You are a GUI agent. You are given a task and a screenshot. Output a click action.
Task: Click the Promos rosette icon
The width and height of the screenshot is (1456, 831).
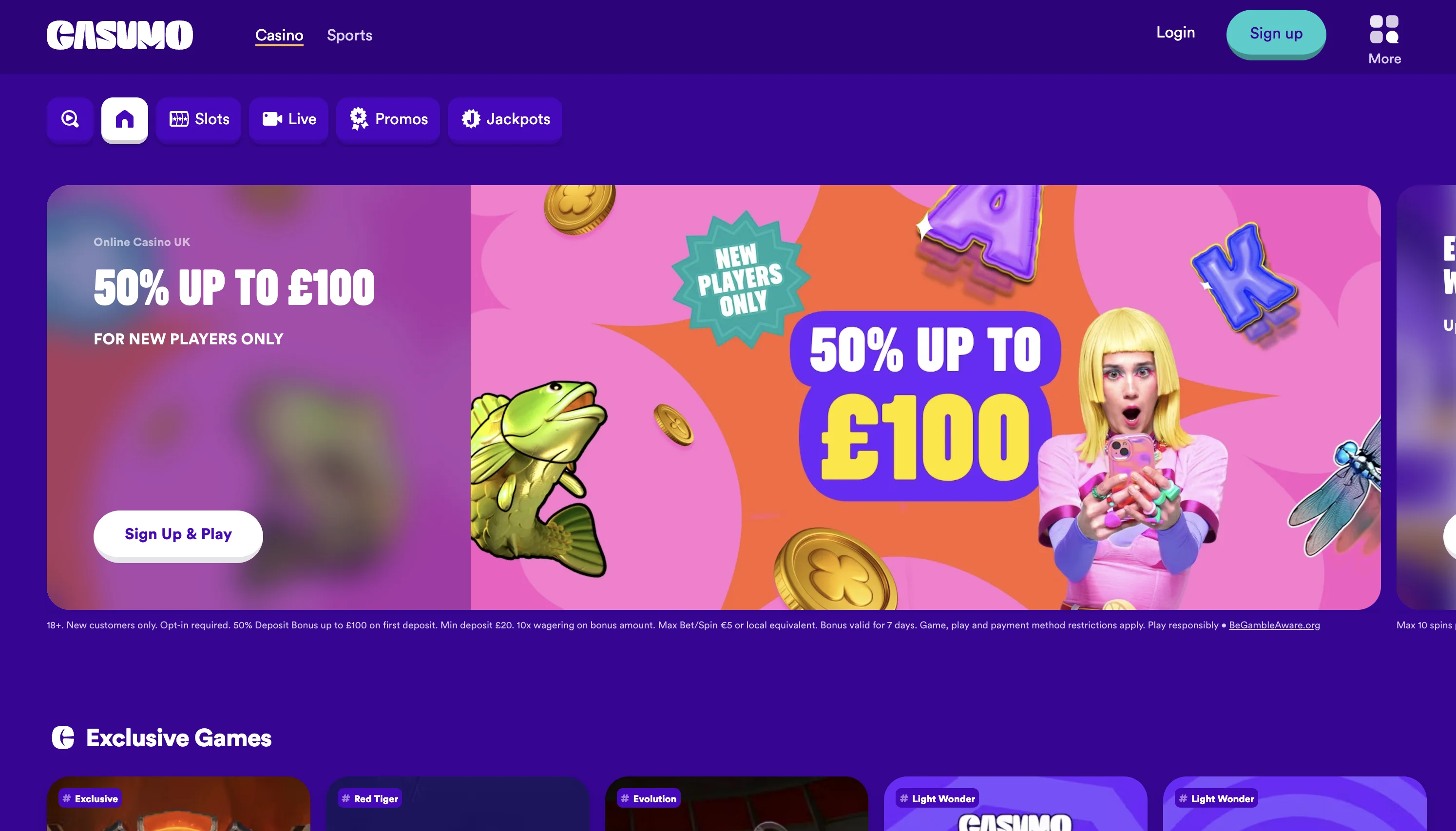[359, 119]
